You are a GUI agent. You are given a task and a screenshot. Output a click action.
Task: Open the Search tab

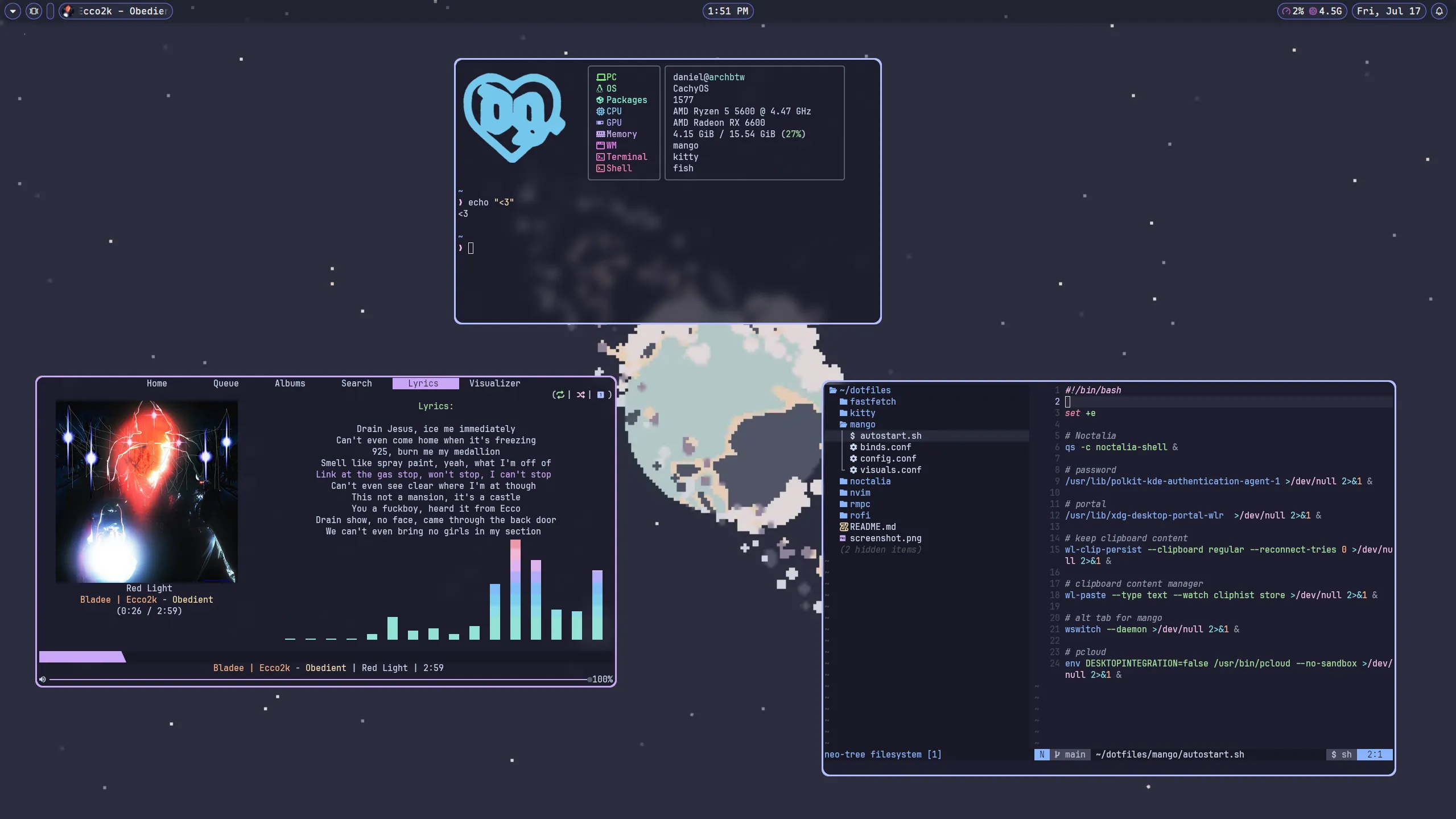[356, 384]
